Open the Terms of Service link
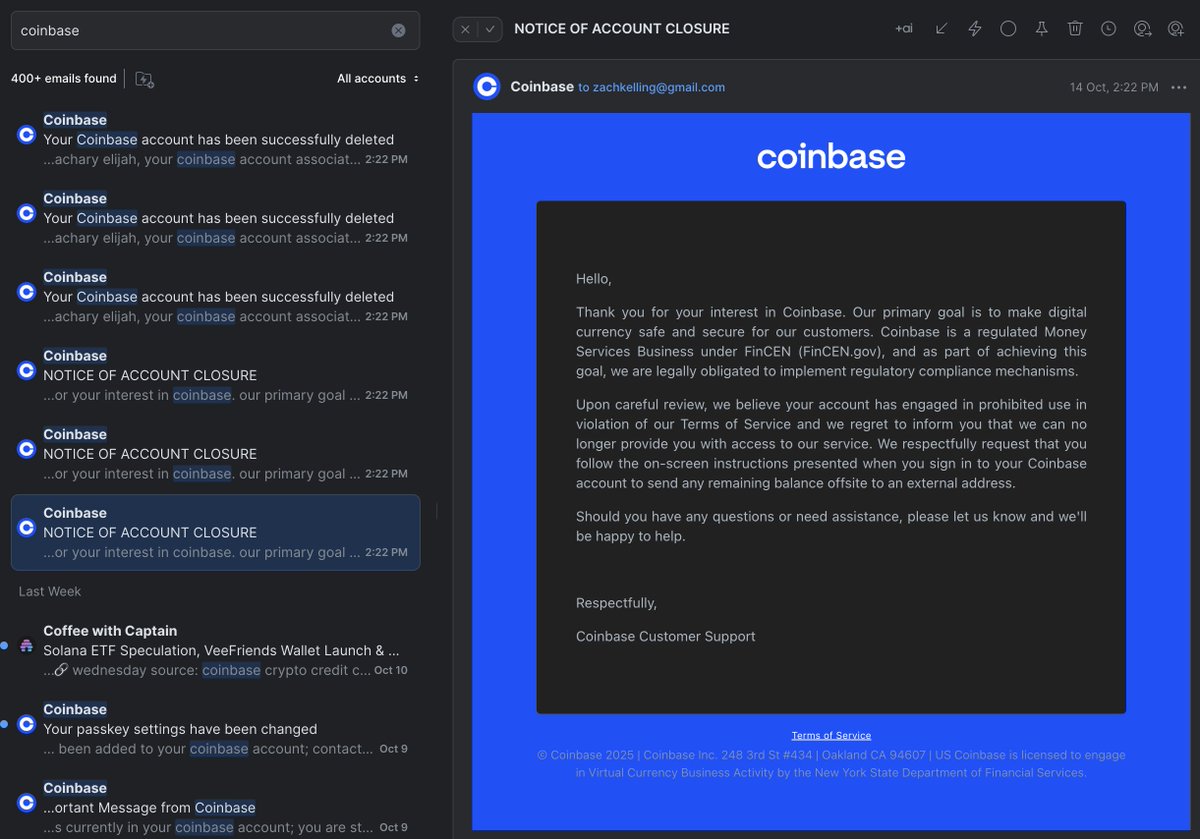This screenshot has height=839, width=1200. [x=831, y=735]
